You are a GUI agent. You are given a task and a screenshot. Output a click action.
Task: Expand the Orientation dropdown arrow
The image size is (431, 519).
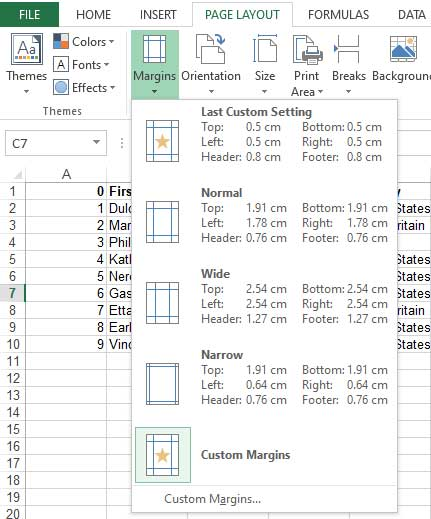click(211, 91)
